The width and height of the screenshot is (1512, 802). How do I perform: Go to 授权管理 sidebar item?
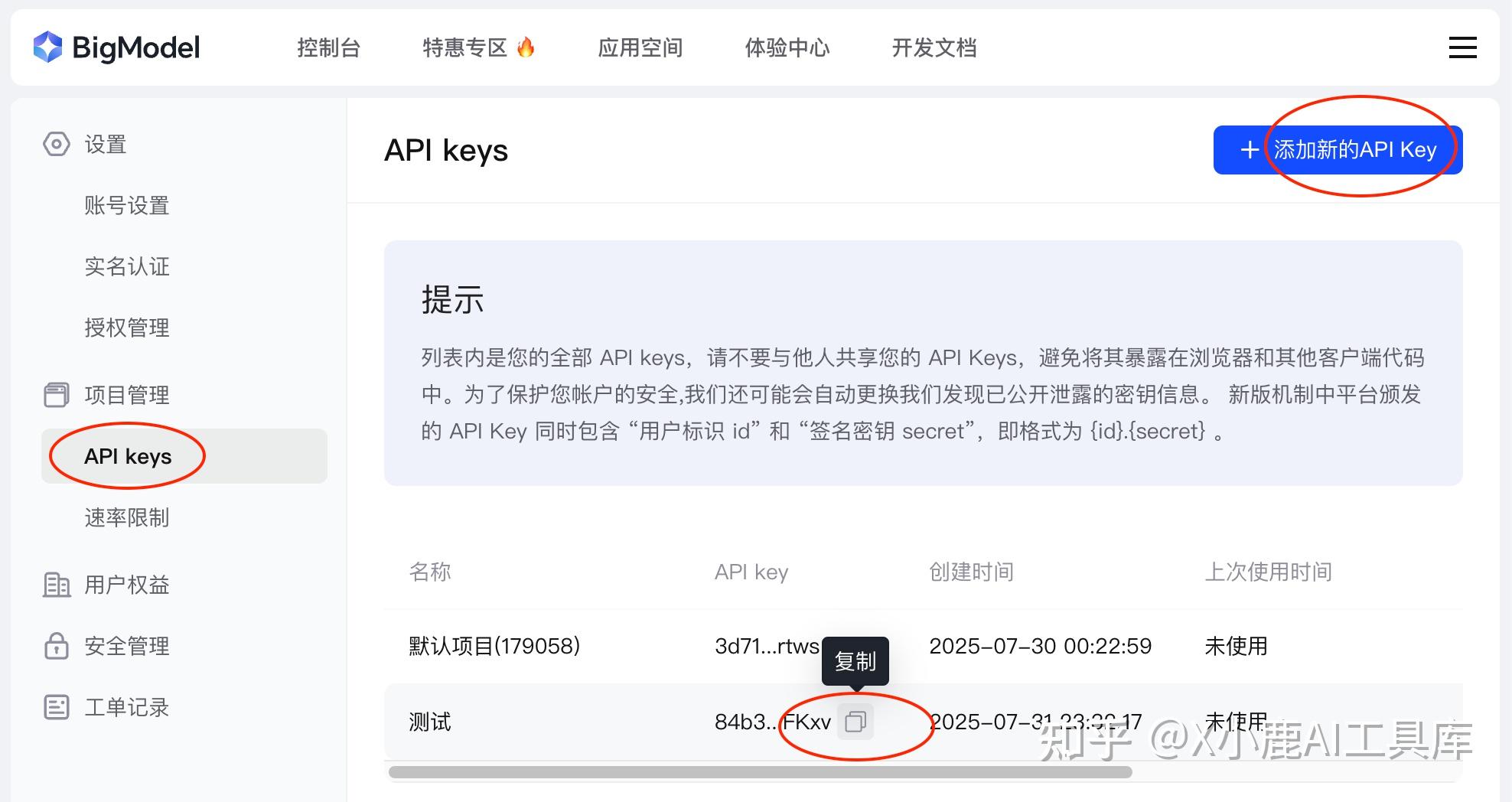click(x=127, y=328)
